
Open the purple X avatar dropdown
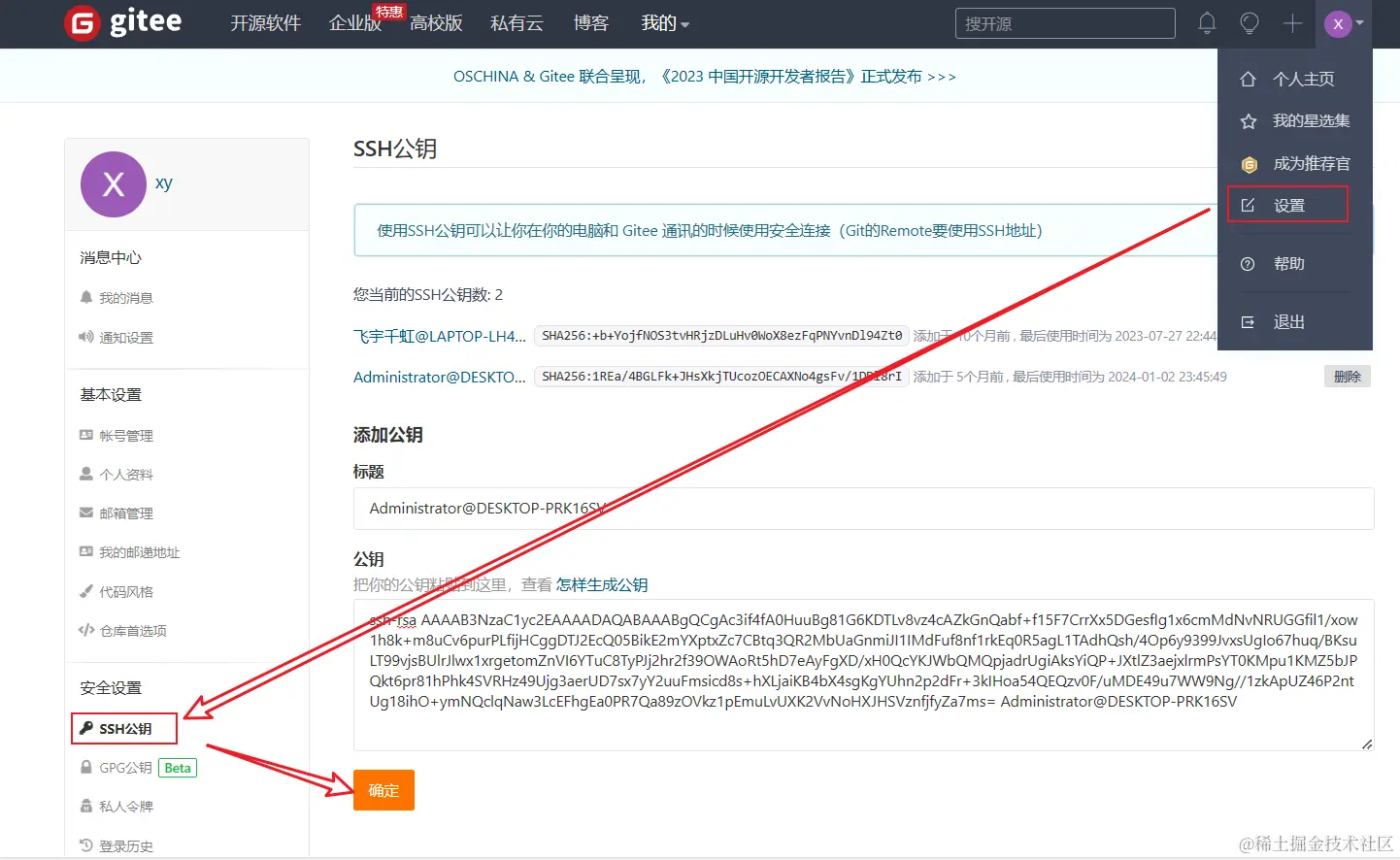tap(1344, 23)
